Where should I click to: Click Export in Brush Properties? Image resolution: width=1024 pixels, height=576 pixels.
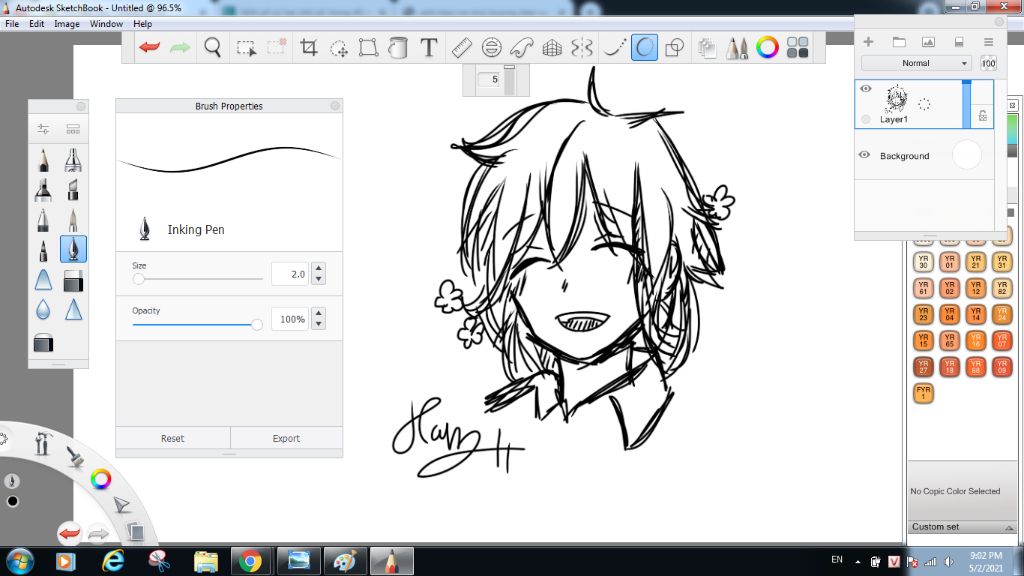pos(286,438)
